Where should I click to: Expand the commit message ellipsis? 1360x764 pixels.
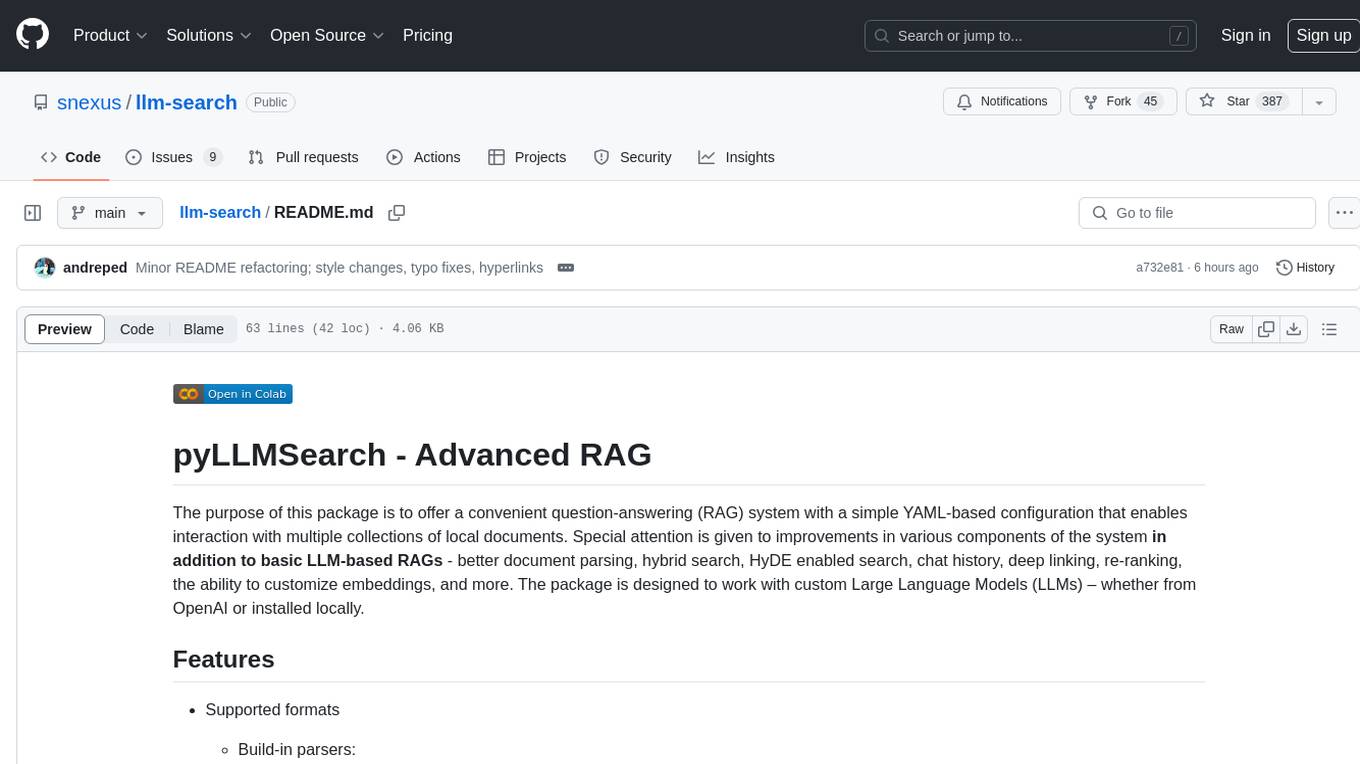coord(565,268)
